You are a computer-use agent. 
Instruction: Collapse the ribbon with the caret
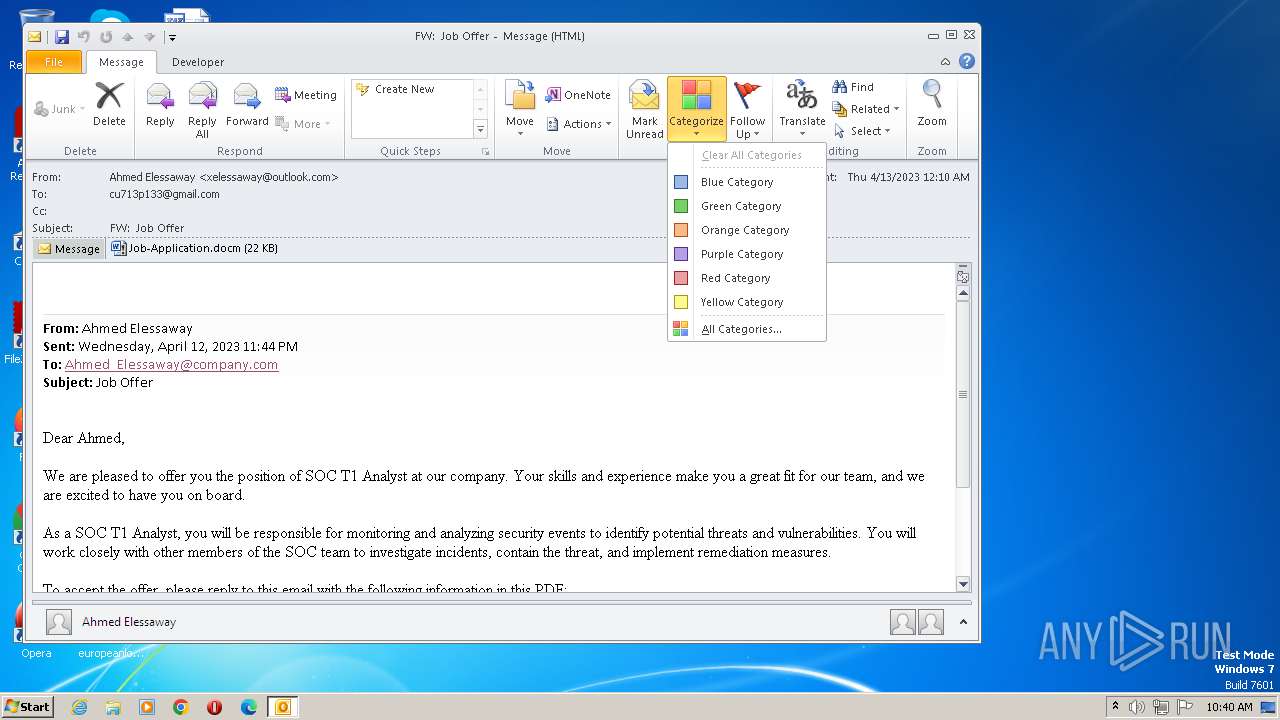[x=945, y=61]
